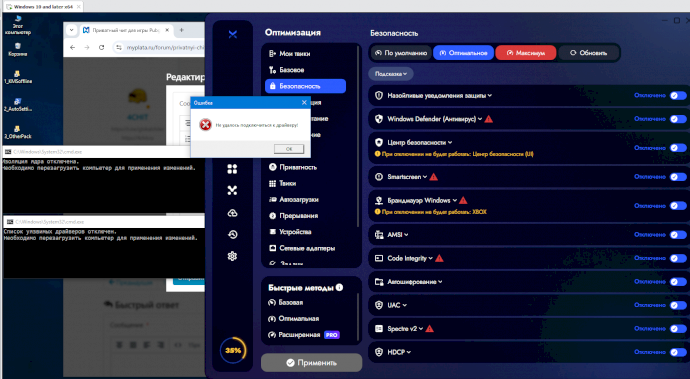
Task: Expand the chevron next to Центр безопасности
Action: pos(450,143)
